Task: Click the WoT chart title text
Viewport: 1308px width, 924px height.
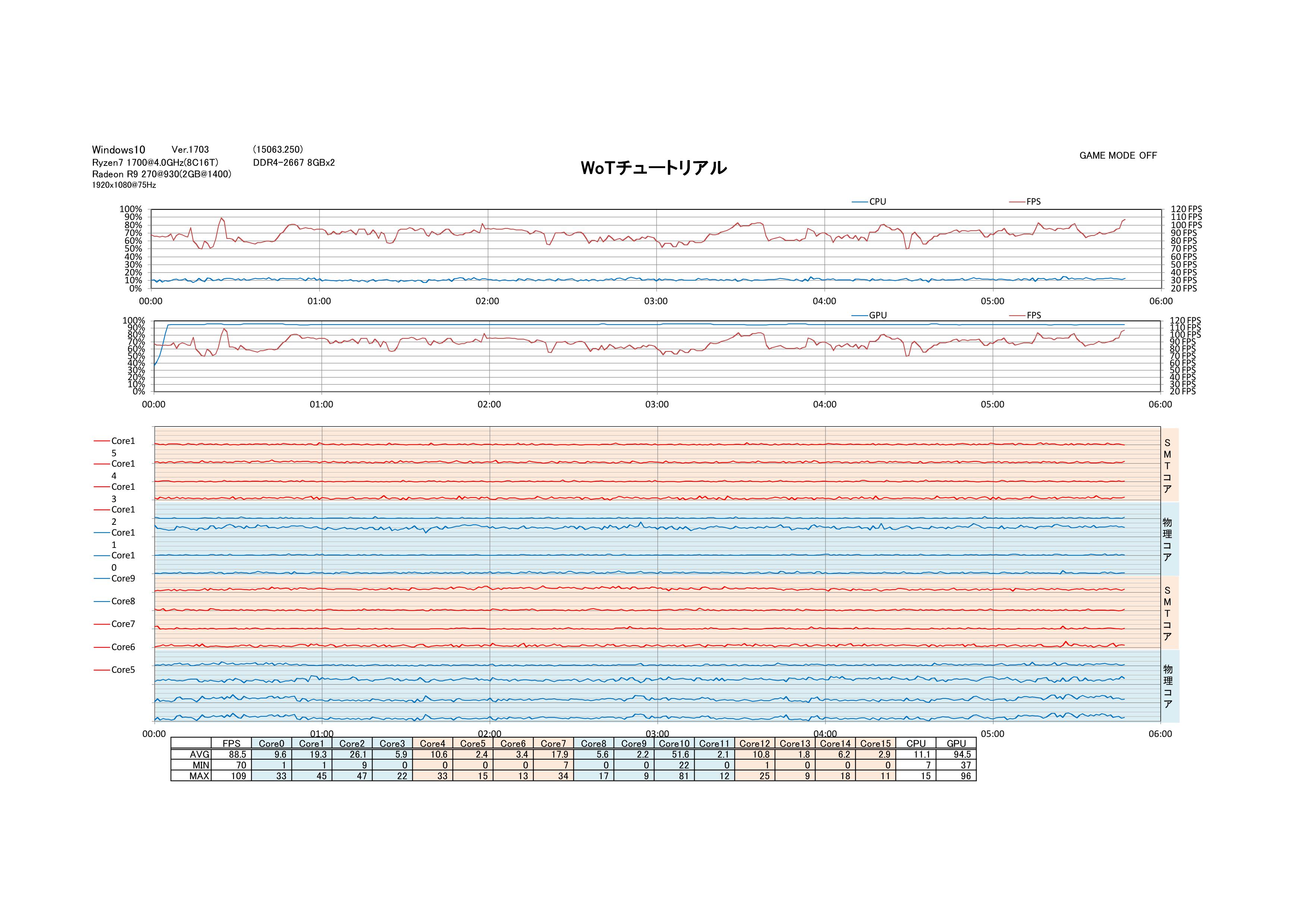Action: (x=653, y=168)
